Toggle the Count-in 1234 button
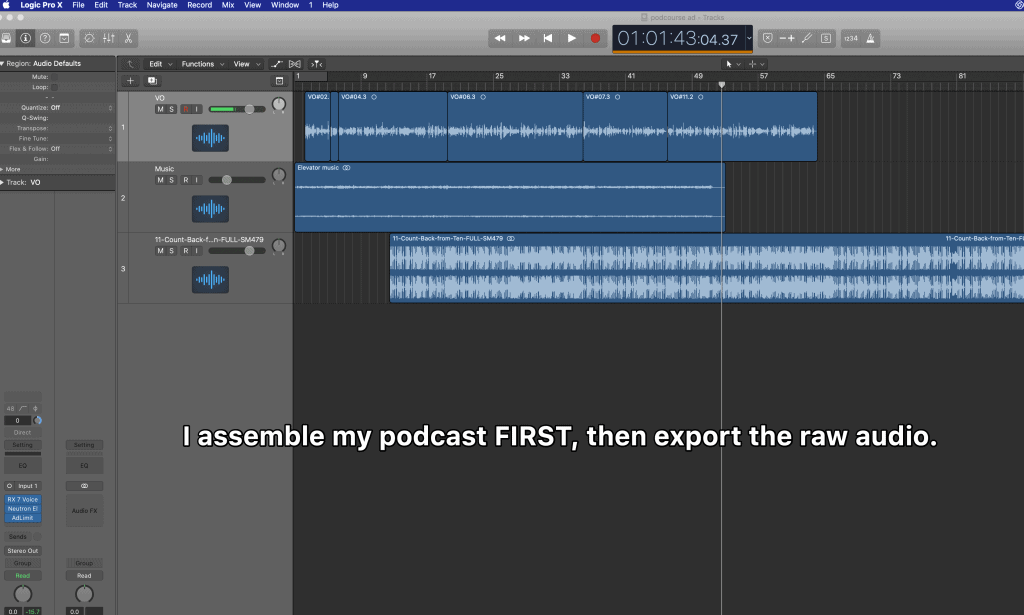1024x615 pixels. coord(851,39)
